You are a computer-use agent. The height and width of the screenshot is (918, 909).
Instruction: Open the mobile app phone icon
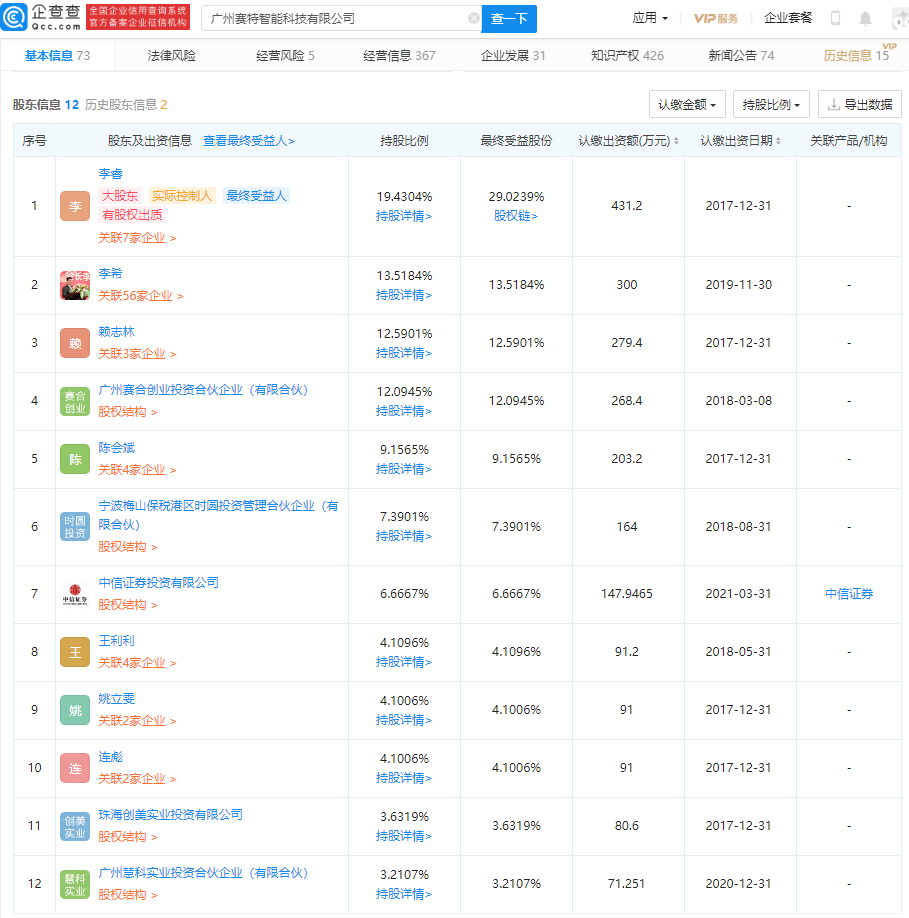[x=836, y=18]
